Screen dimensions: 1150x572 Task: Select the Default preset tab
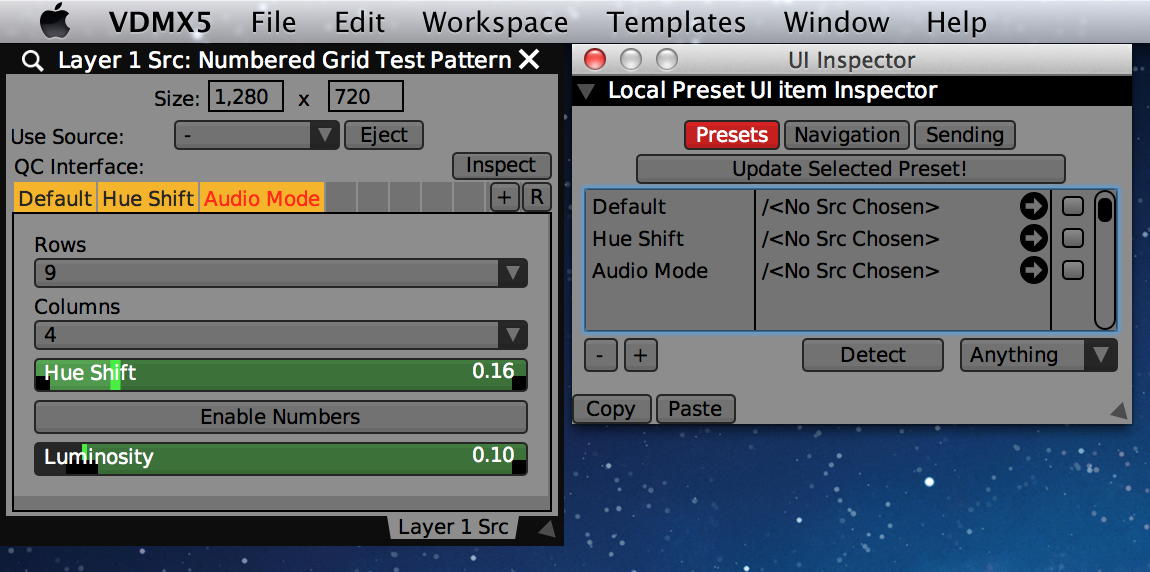pos(55,198)
